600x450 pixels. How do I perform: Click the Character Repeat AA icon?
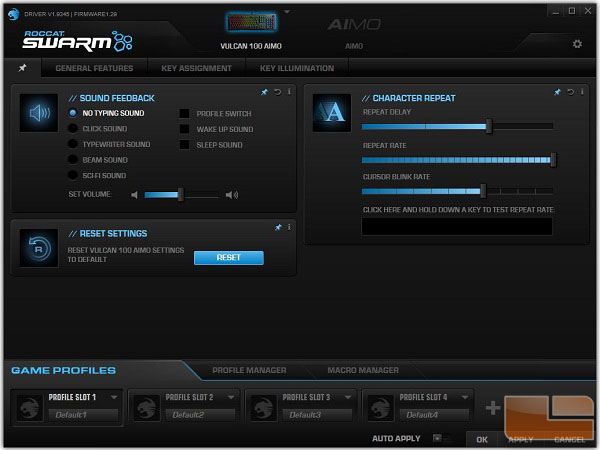[332, 113]
